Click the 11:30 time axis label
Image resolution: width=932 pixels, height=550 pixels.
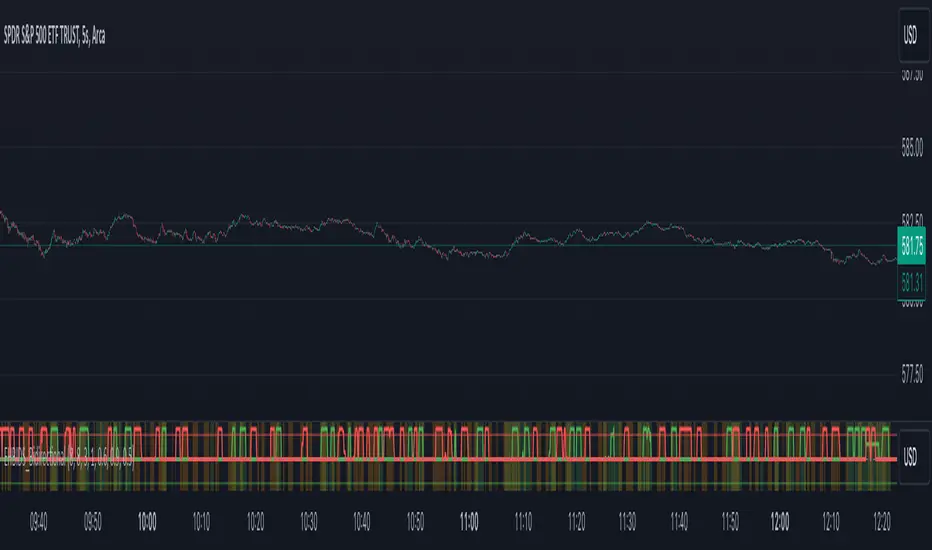coord(626,519)
